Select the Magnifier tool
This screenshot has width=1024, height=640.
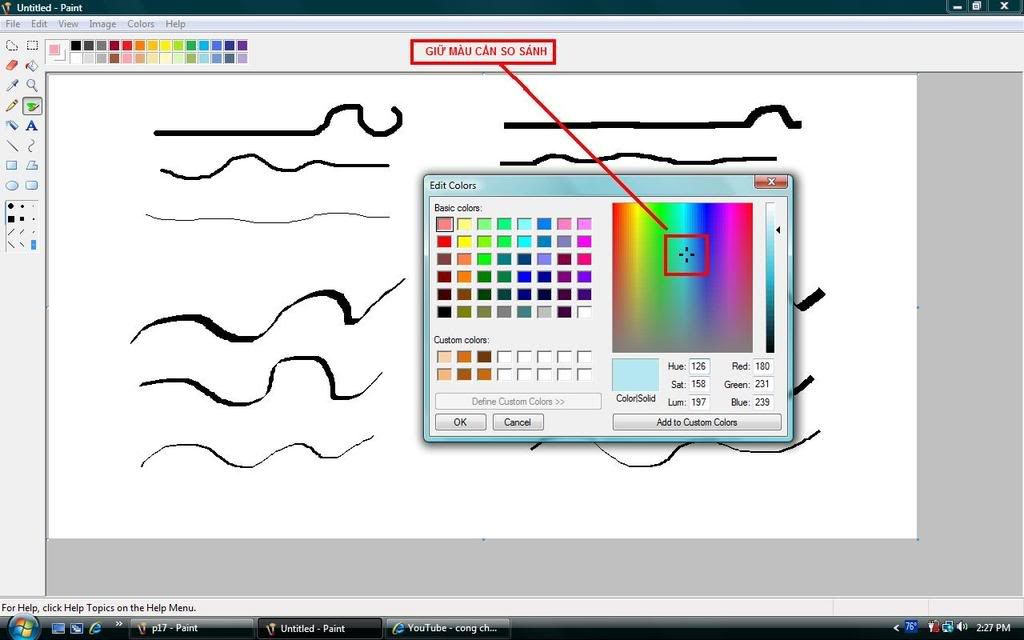click(32, 86)
